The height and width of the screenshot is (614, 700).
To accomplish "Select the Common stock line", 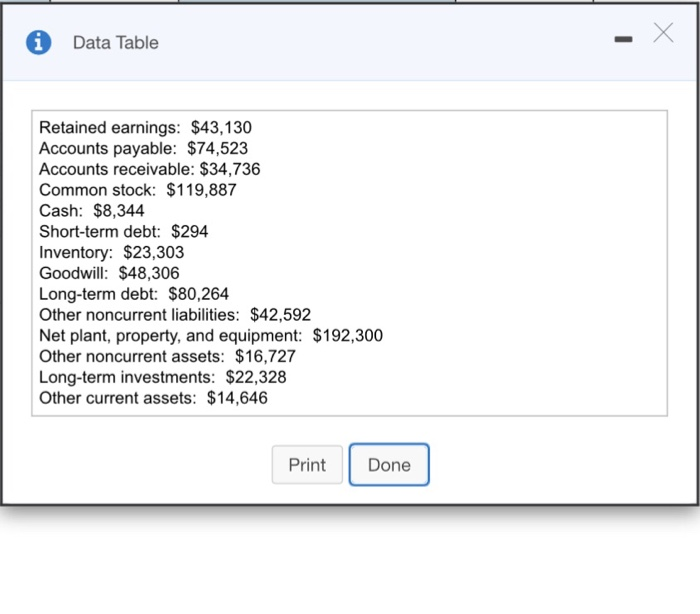I will tap(137, 190).
